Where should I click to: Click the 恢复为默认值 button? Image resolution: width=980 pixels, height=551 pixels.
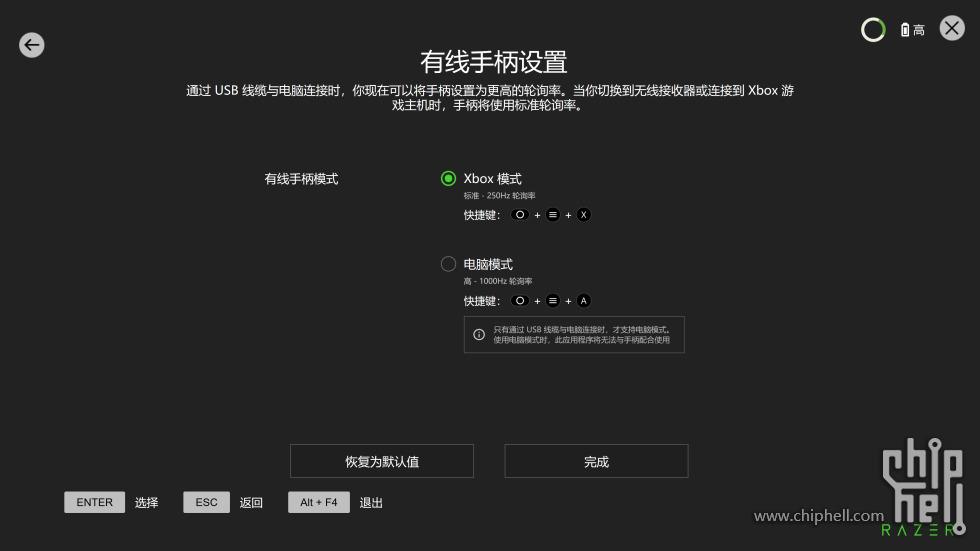tap(382, 461)
